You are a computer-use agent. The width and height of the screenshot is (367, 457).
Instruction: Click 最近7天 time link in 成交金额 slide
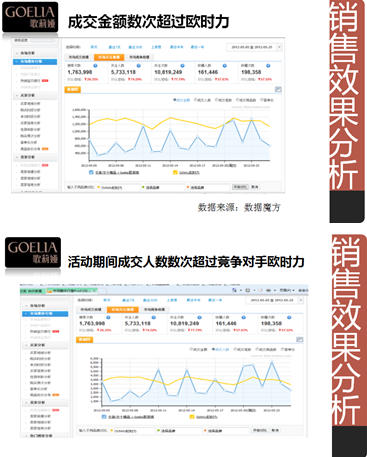point(114,47)
